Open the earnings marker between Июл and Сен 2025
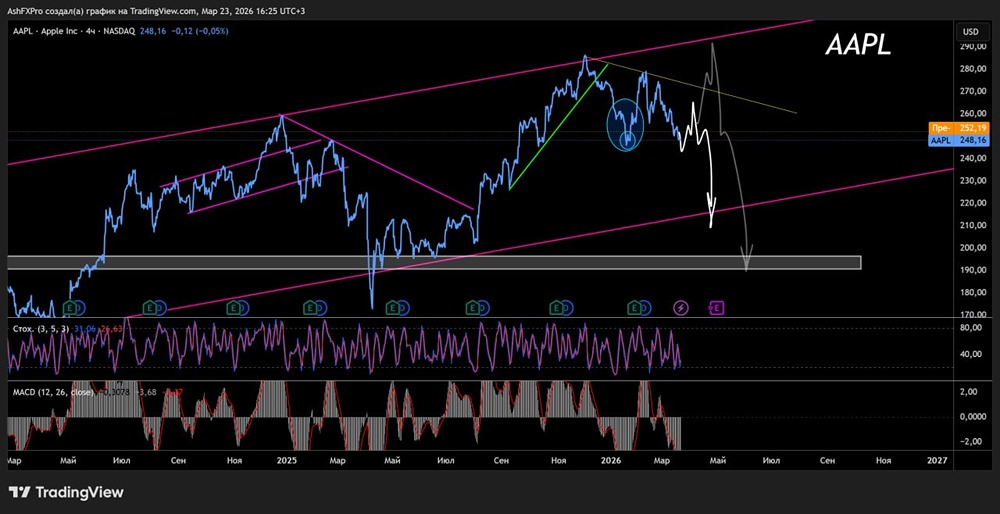This screenshot has height=514, width=1000. [x=474, y=308]
